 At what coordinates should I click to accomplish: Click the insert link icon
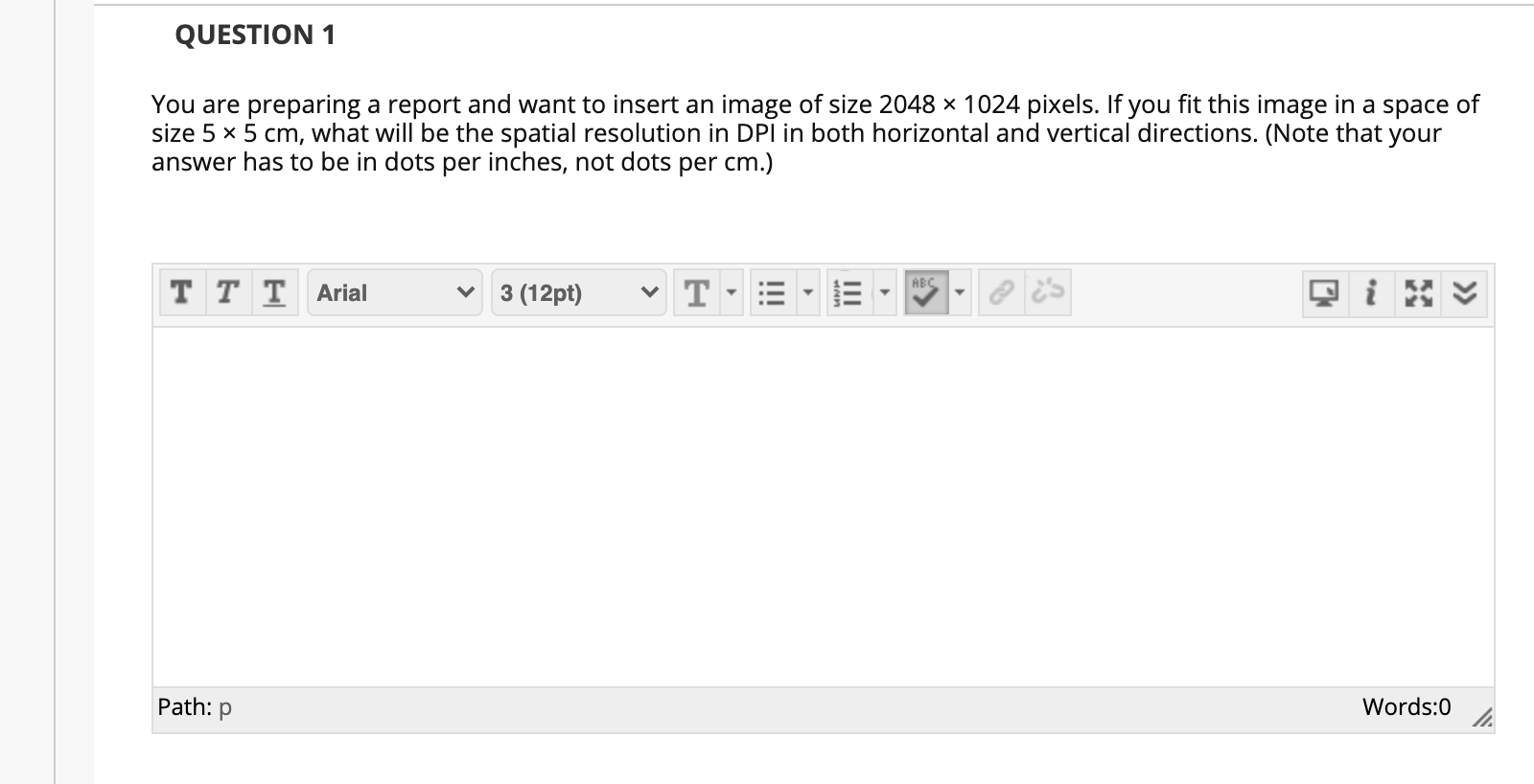[x=1001, y=292]
